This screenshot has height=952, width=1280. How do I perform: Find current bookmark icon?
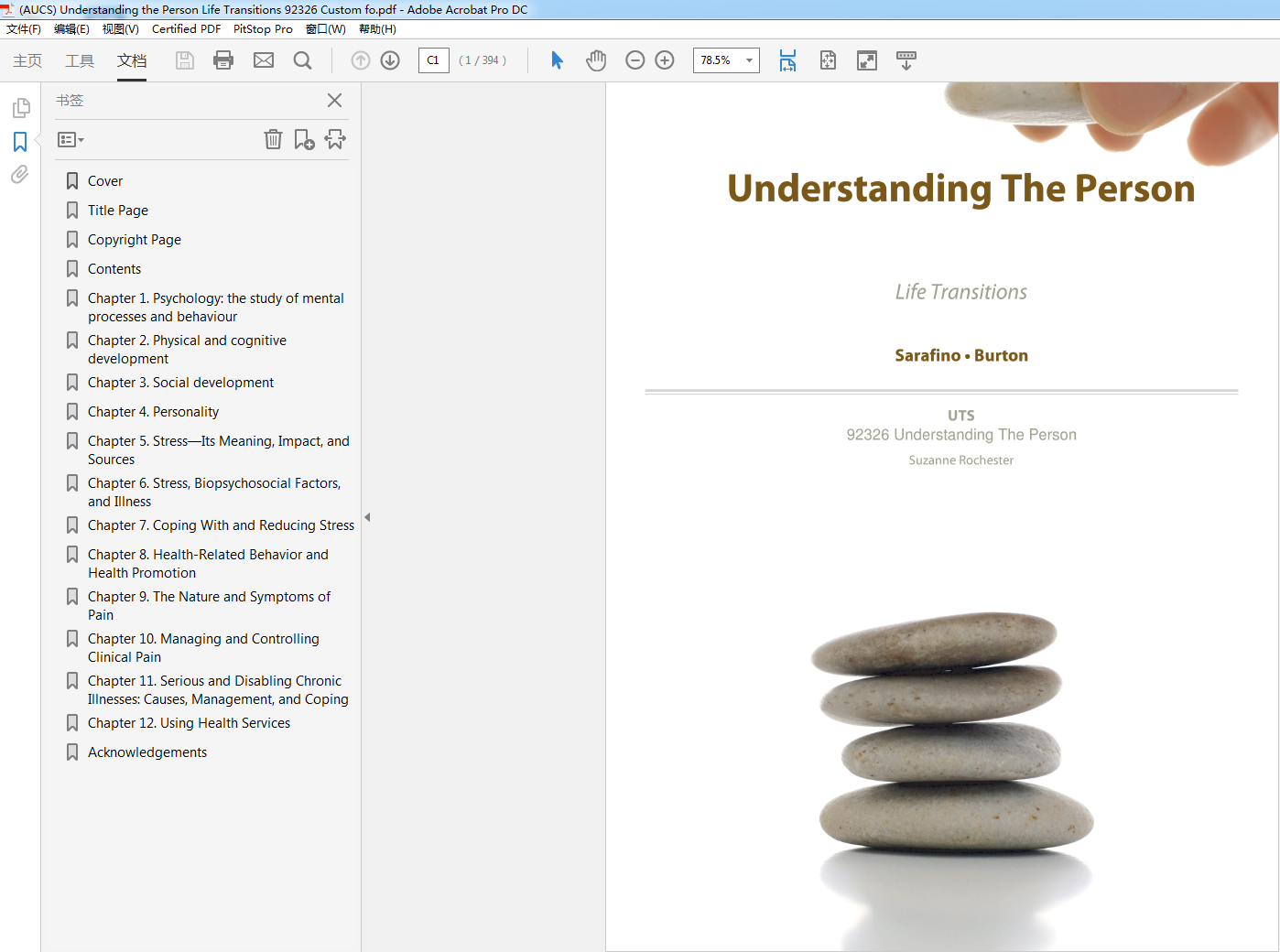(335, 139)
